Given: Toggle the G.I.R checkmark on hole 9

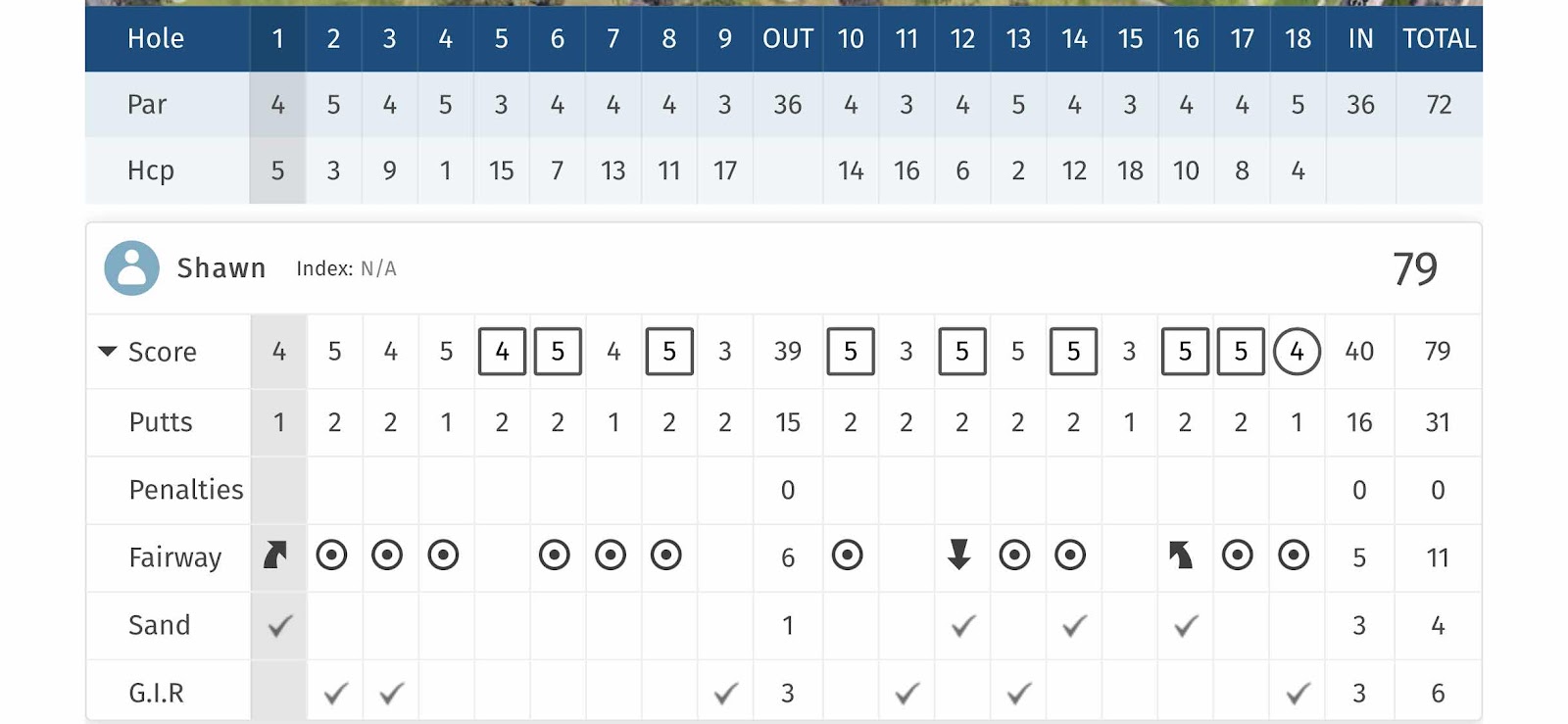Looking at the screenshot, I should [725, 693].
